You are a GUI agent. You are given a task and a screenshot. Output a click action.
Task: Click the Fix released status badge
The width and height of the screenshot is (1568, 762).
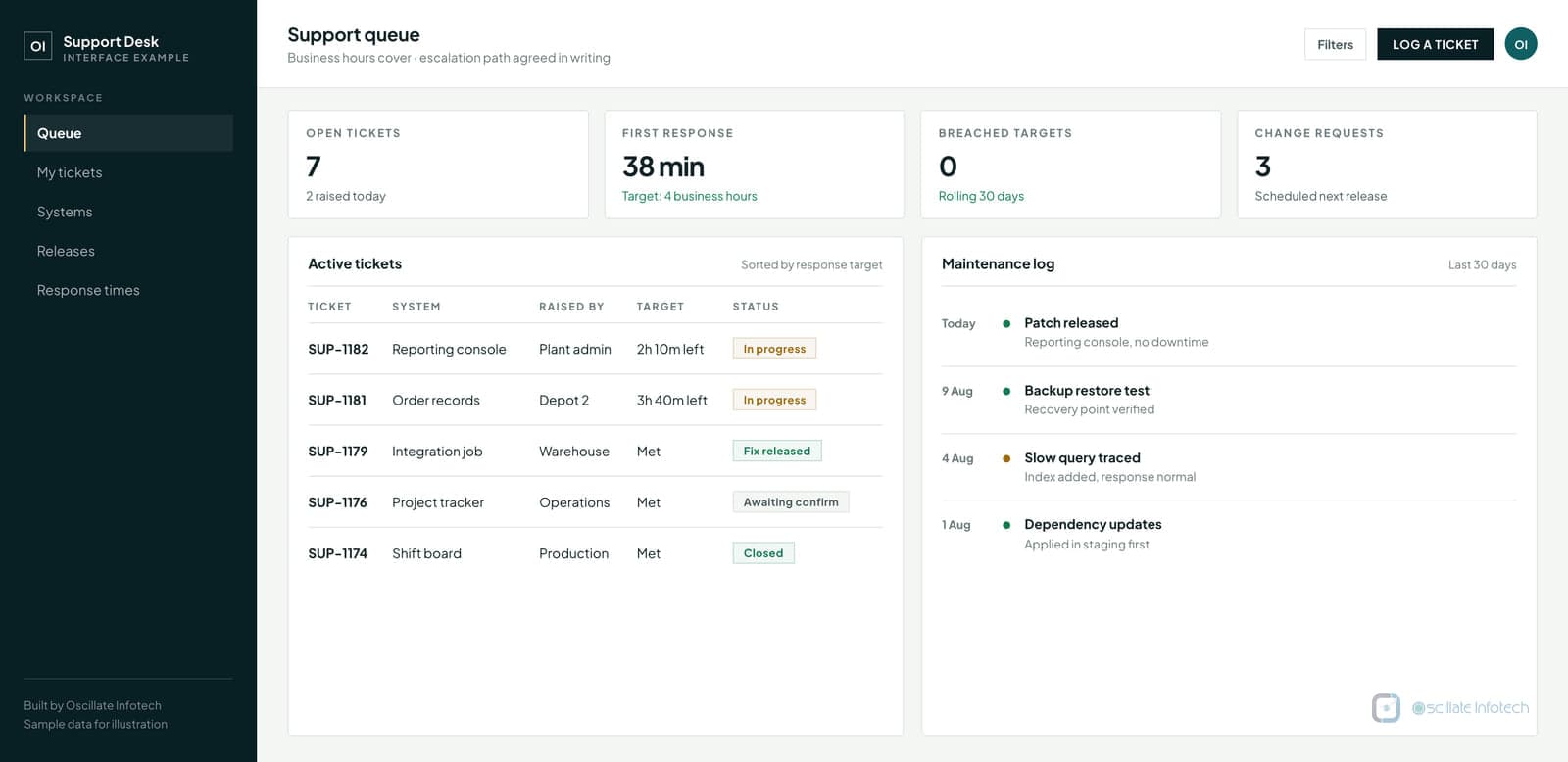(777, 451)
